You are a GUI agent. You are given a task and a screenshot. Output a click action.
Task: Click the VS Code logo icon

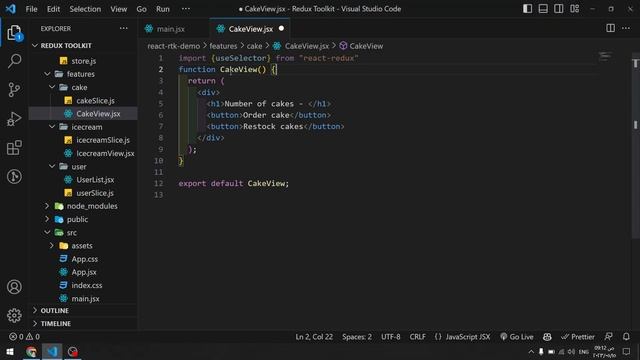click(x=11, y=9)
